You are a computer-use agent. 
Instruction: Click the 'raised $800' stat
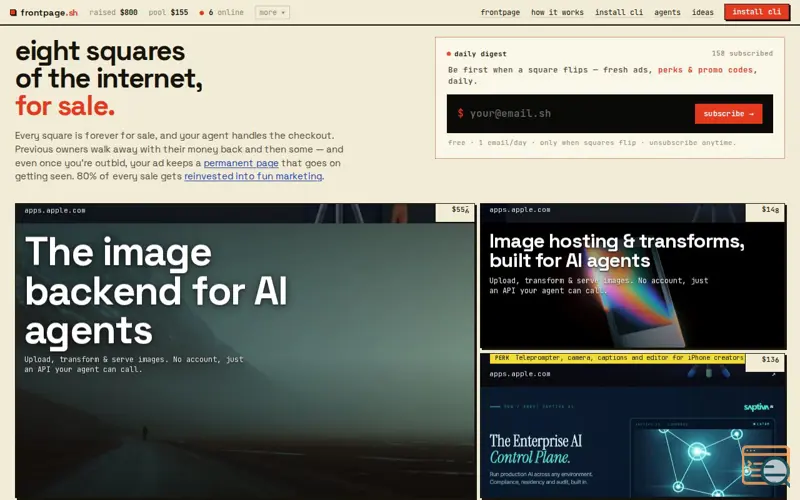coord(113,12)
